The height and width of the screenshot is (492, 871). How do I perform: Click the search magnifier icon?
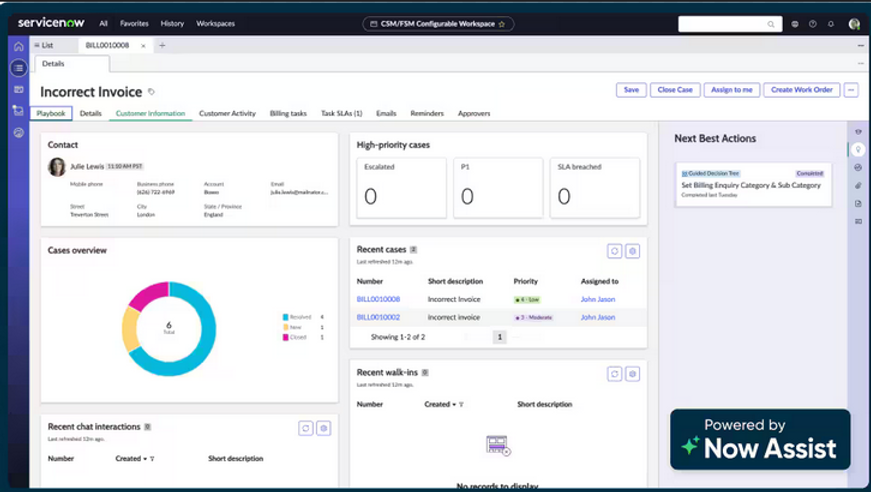click(771, 24)
